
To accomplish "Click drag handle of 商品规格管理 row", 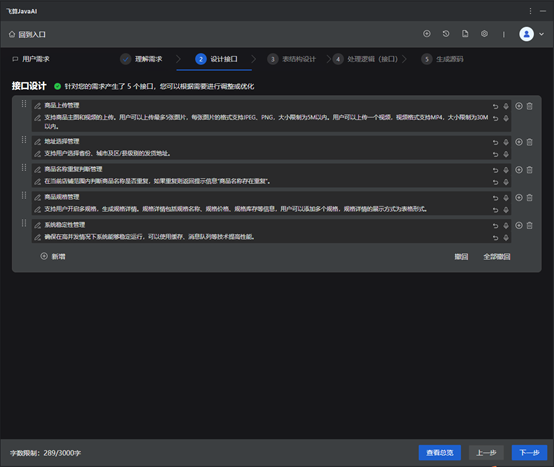I will tap(24, 195).
